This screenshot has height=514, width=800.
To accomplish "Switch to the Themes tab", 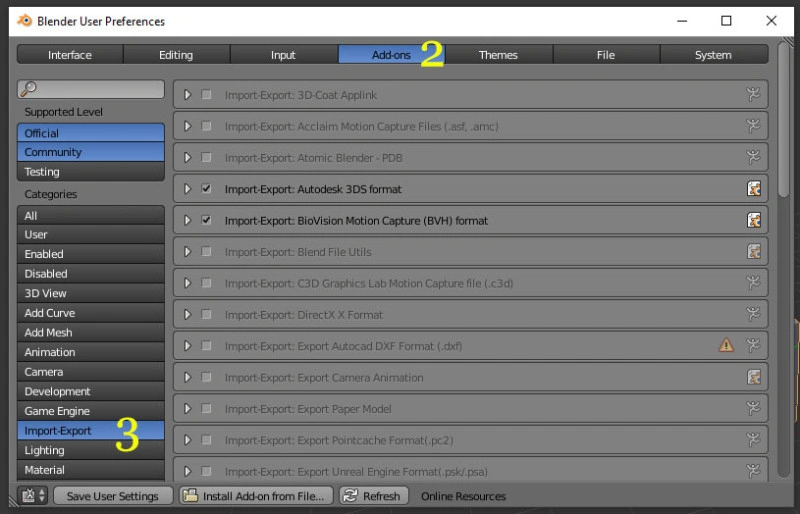I will [498, 55].
